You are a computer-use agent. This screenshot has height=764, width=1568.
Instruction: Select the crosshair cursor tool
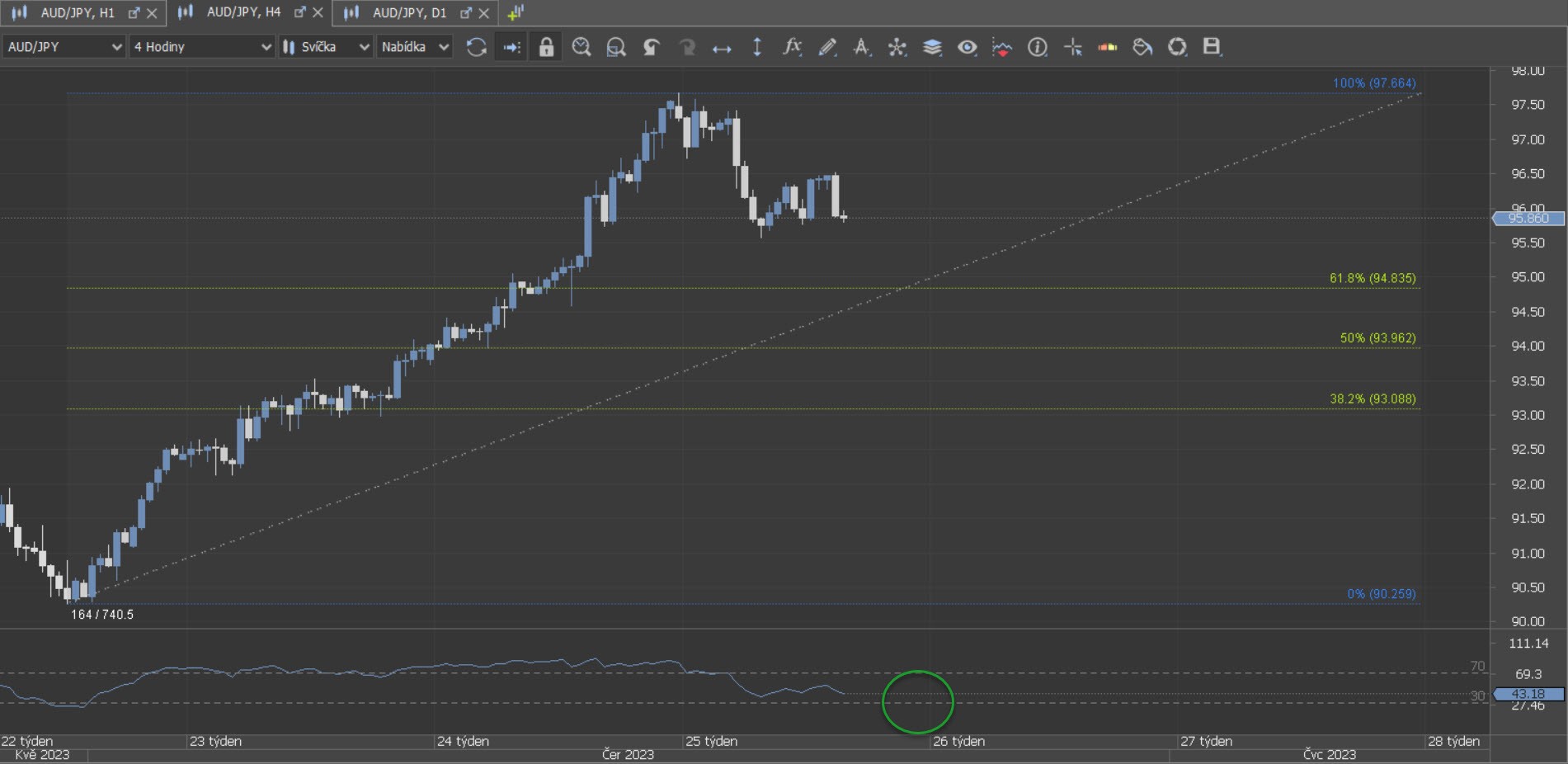tap(1072, 47)
